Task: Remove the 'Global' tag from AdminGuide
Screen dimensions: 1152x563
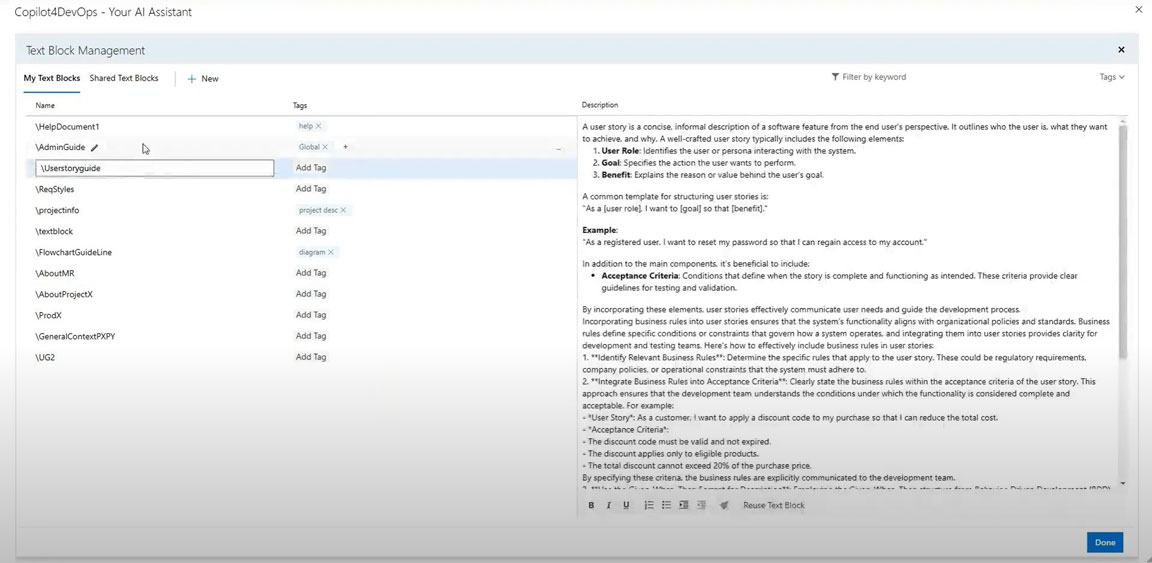Action: [x=325, y=147]
